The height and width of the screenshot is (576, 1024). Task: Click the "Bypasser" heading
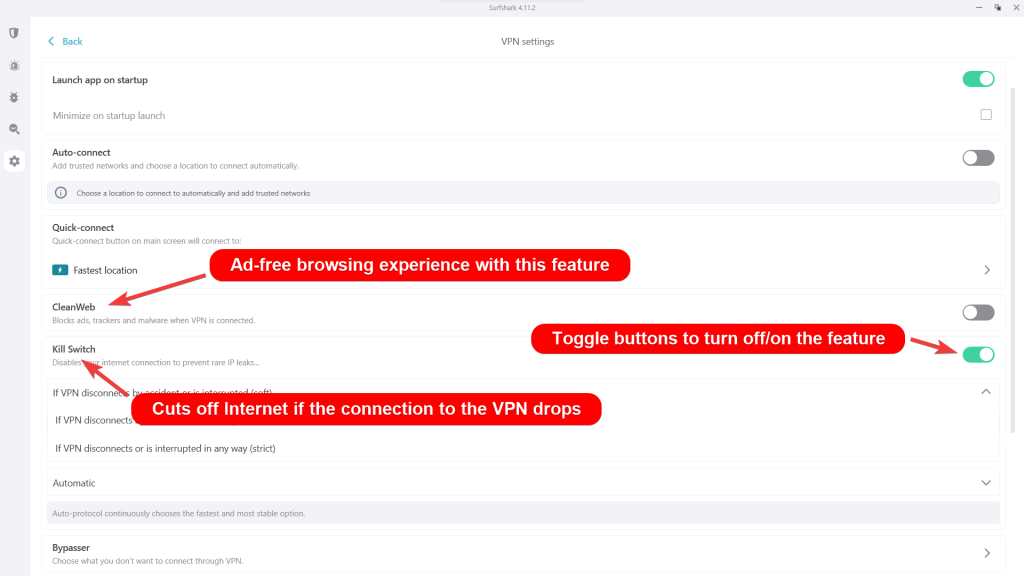71,547
